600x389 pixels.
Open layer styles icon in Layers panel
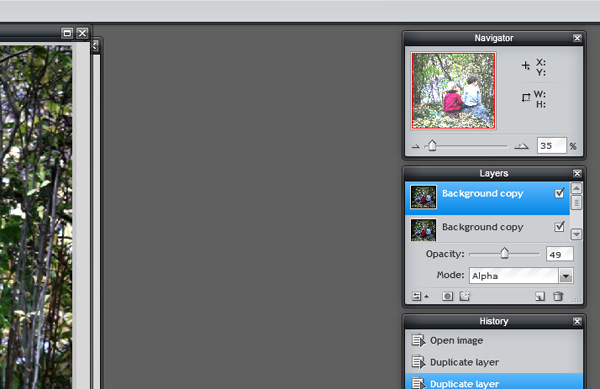(465, 296)
